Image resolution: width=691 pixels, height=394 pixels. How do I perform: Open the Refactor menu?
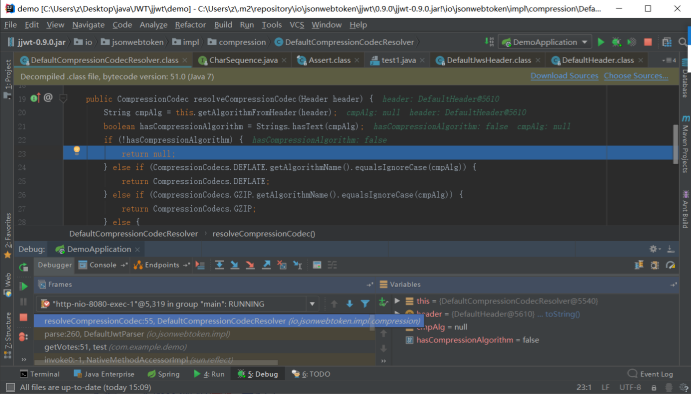click(190, 25)
